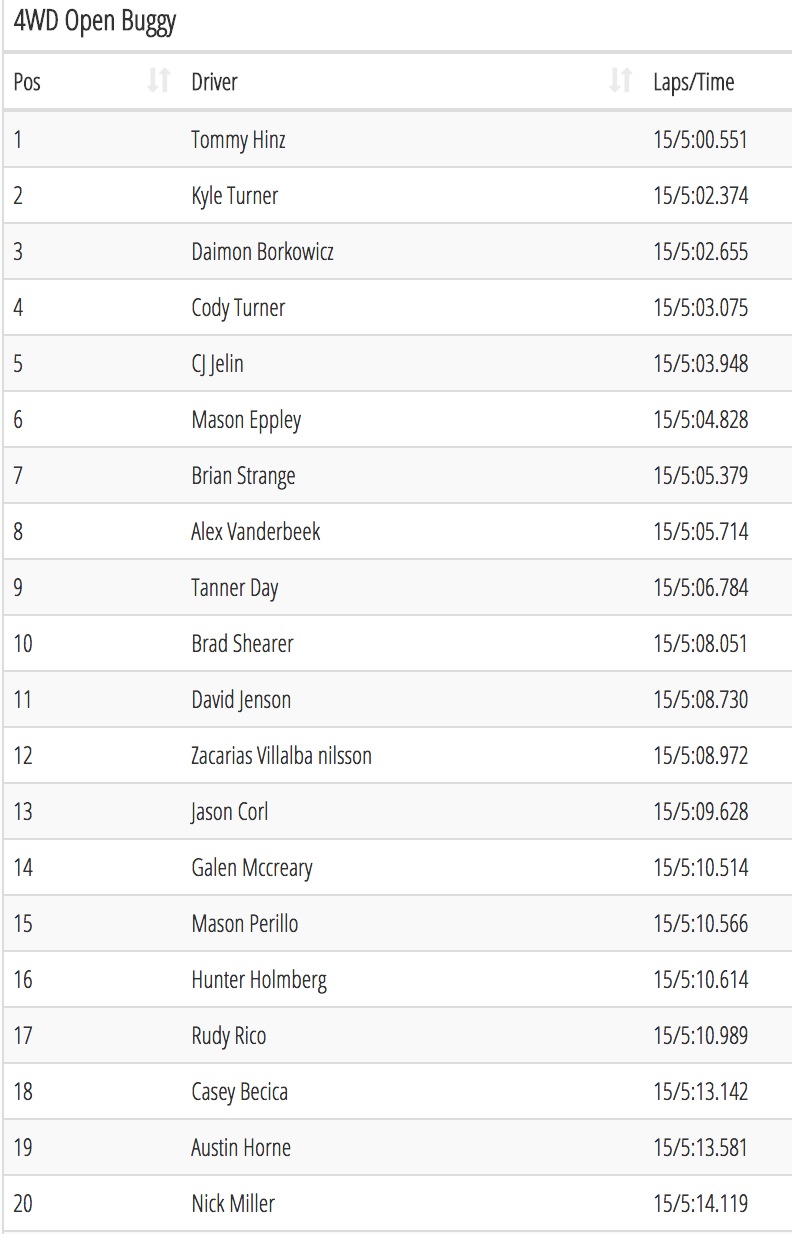Click Daimon Borkowicz entry
Viewport: 792px width, 1234px height.
[262, 252]
